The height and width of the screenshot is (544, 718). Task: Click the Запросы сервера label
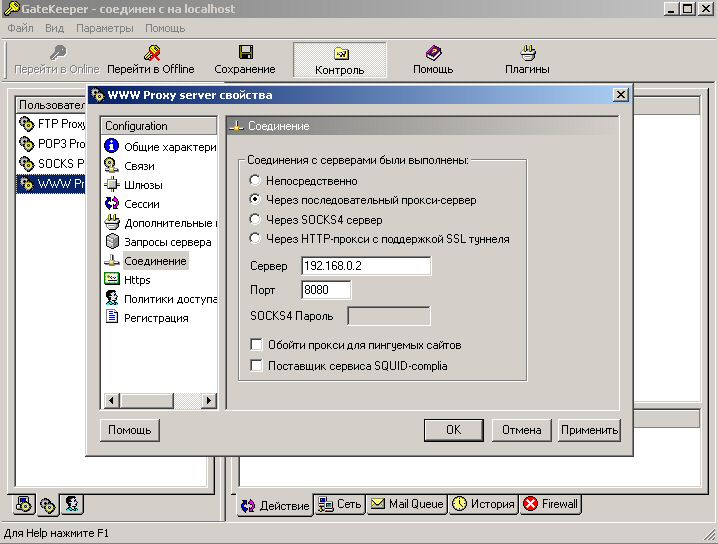point(168,242)
